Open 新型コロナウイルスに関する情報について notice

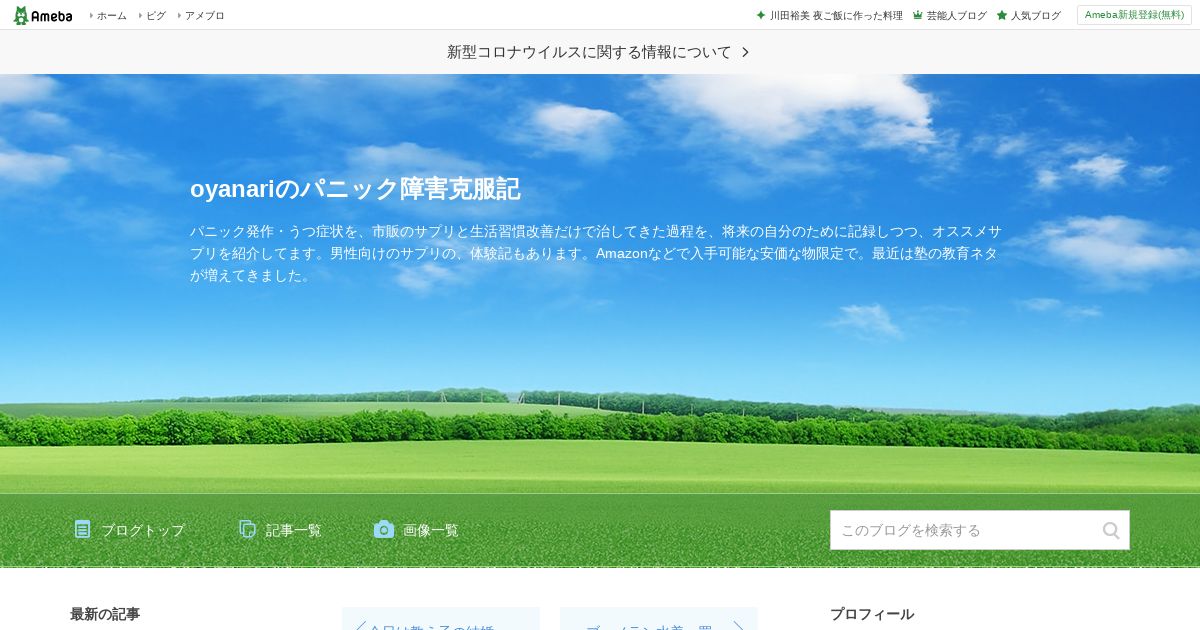589,52
